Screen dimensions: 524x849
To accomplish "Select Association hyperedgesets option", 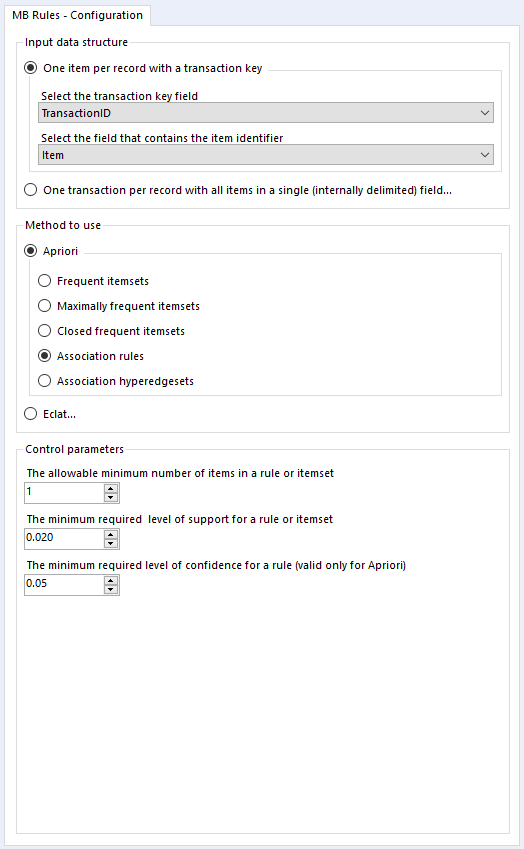I will [44, 381].
